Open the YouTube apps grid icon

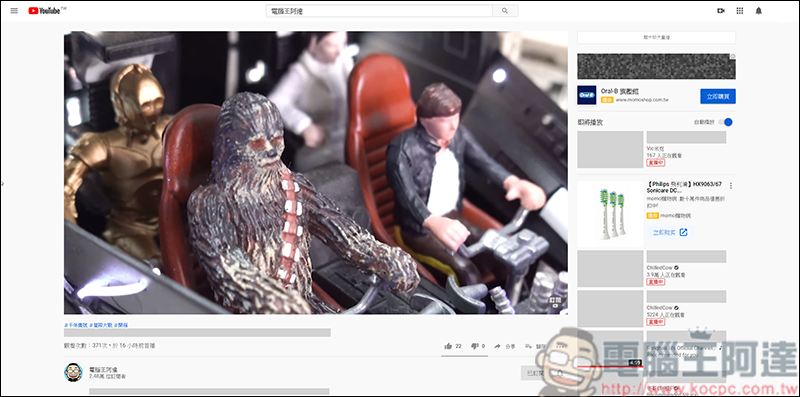[x=740, y=11]
